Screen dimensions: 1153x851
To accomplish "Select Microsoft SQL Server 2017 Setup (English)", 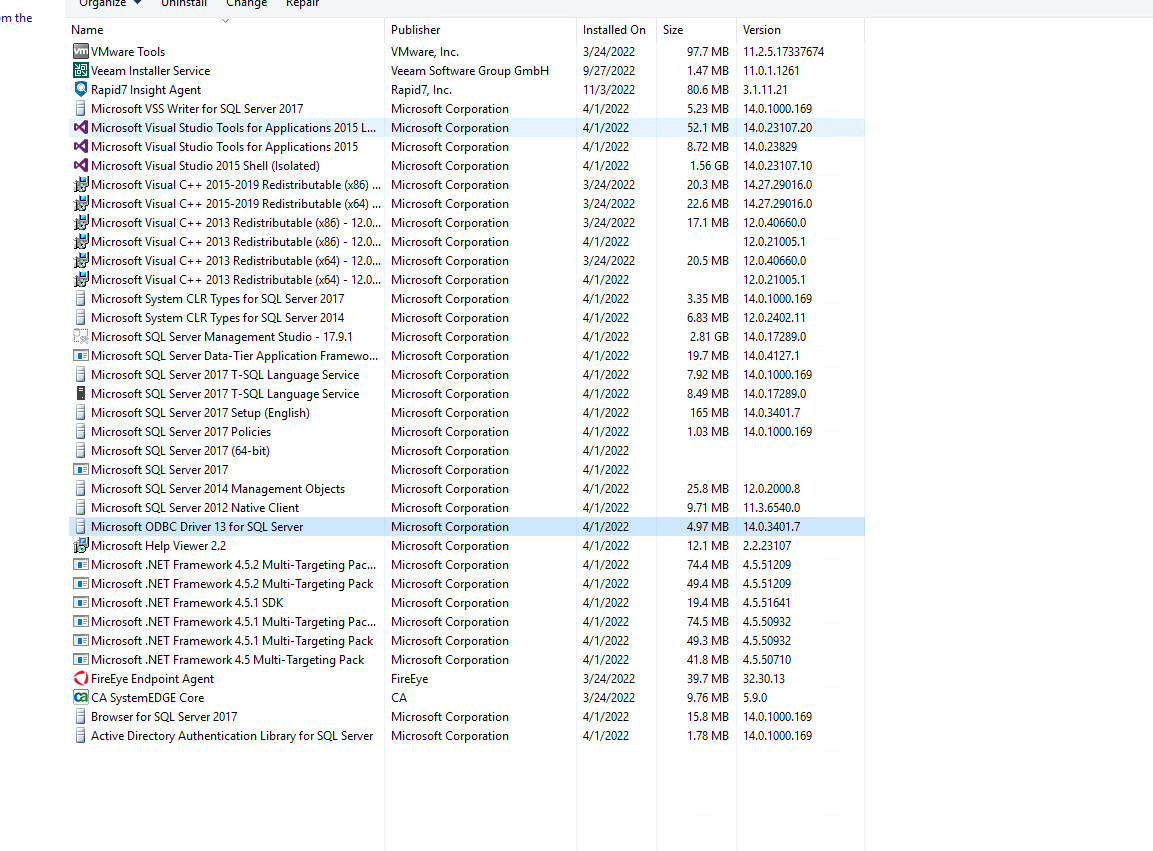I will point(467,413).
